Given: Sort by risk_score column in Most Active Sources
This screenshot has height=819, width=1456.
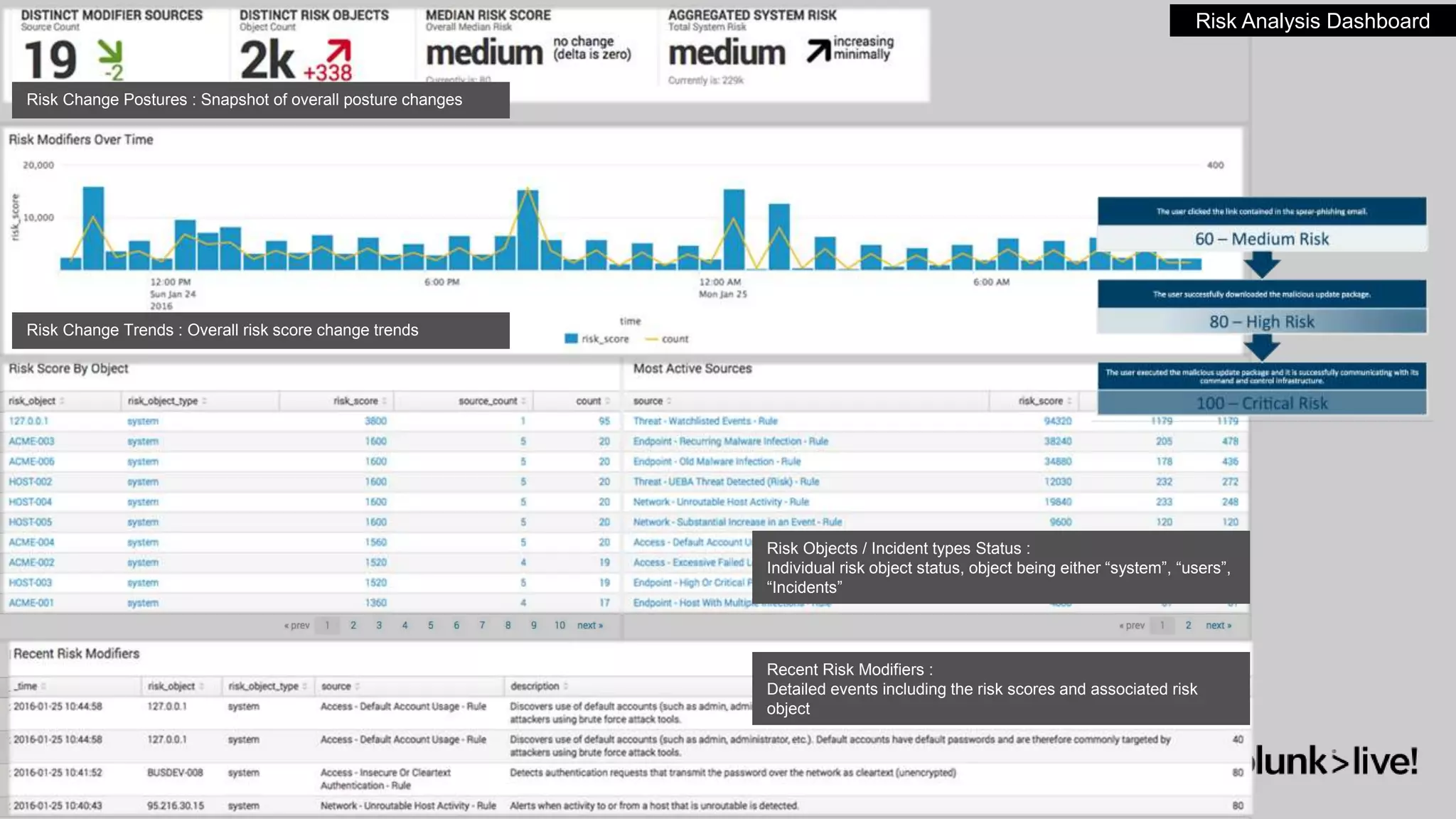Looking at the screenshot, I should point(1044,401).
